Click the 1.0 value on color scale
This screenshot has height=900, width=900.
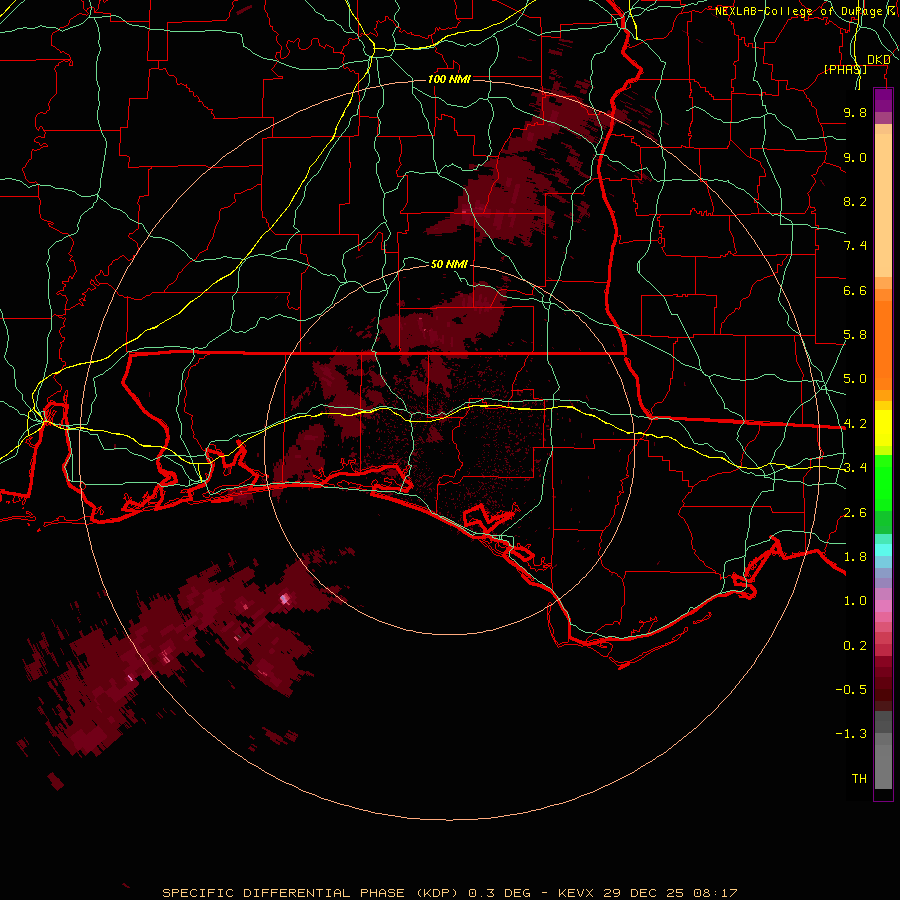[x=855, y=601]
